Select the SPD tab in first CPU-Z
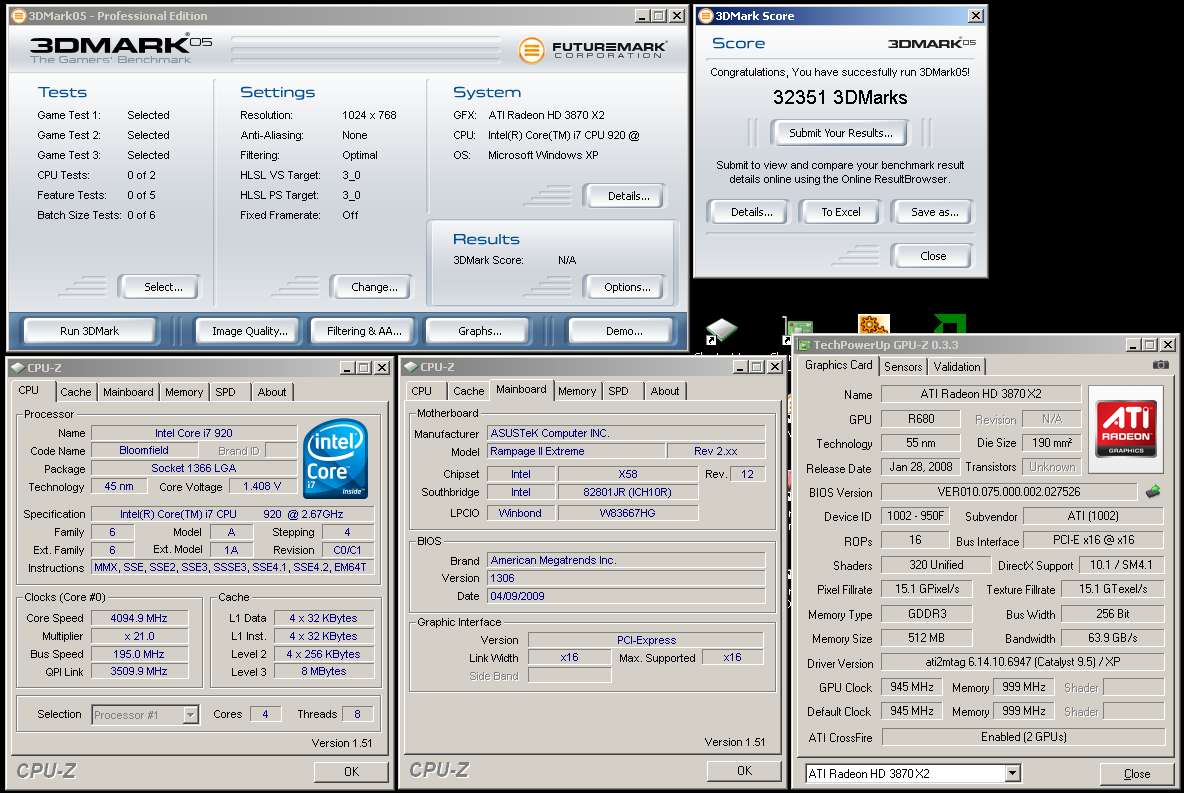Viewport: 1184px width, 793px height. (225, 392)
